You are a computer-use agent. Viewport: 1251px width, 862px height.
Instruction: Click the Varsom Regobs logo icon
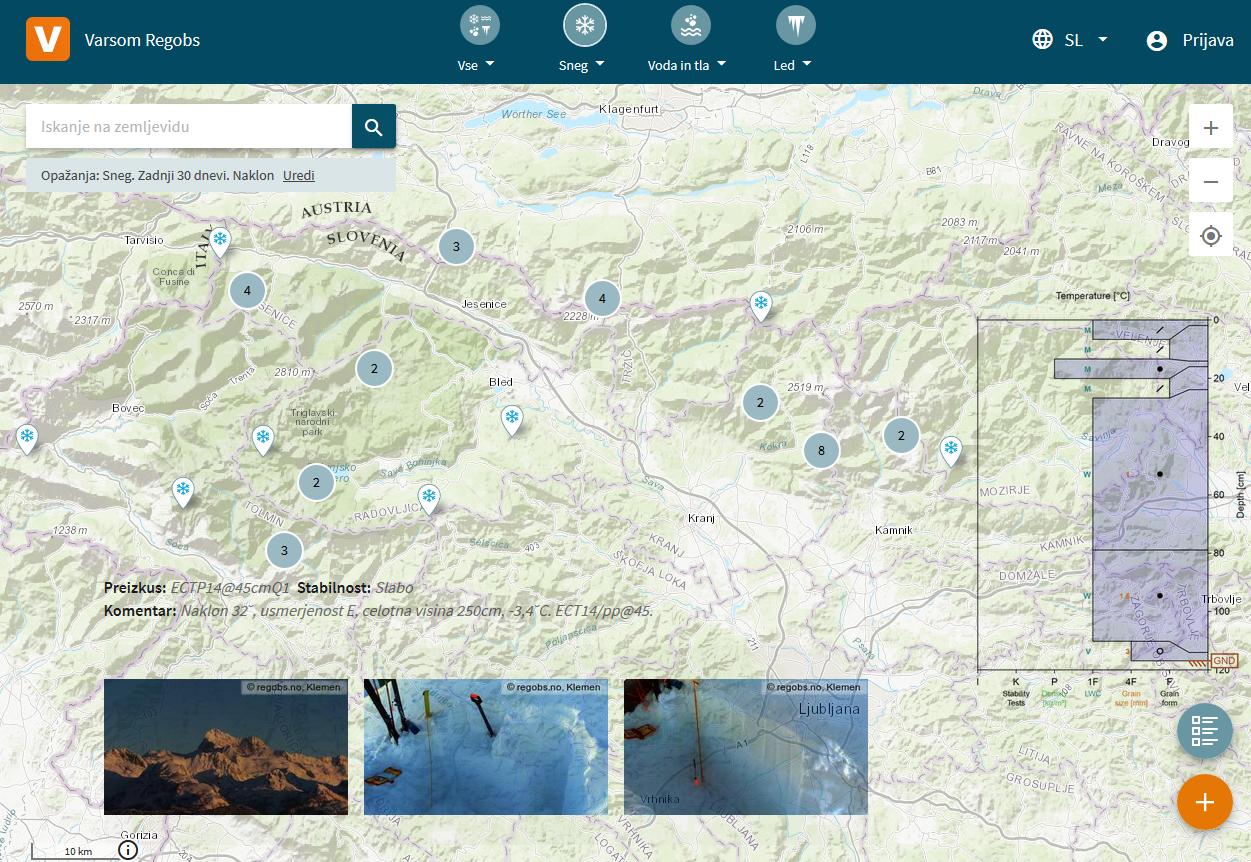click(47, 40)
